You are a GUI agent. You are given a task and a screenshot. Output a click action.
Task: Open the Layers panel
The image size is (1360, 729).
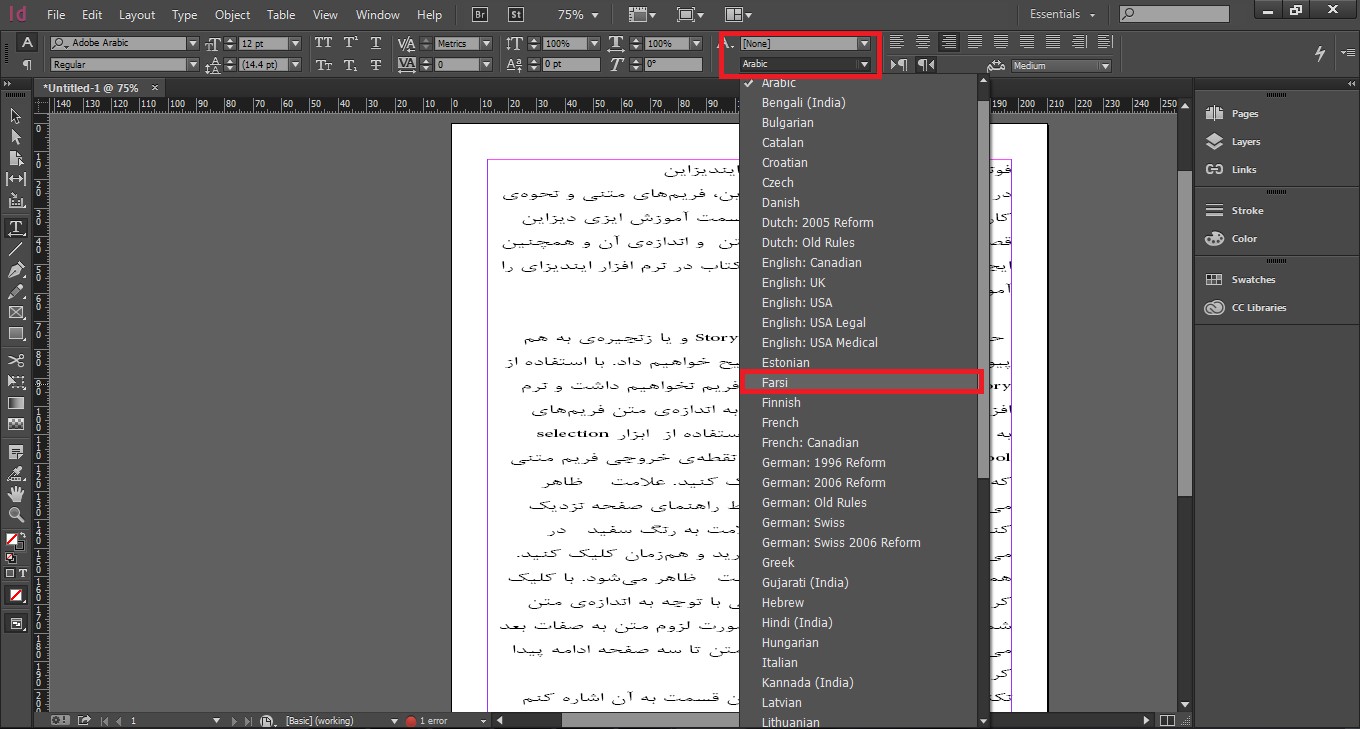click(x=1246, y=142)
